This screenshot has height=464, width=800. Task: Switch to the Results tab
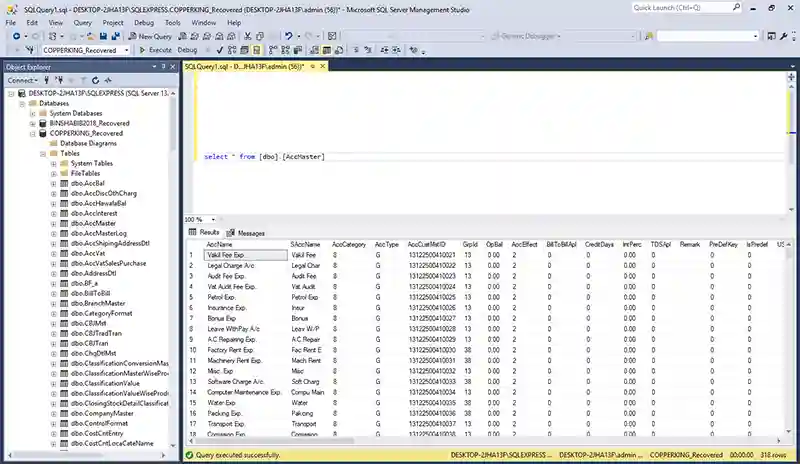click(x=204, y=232)
